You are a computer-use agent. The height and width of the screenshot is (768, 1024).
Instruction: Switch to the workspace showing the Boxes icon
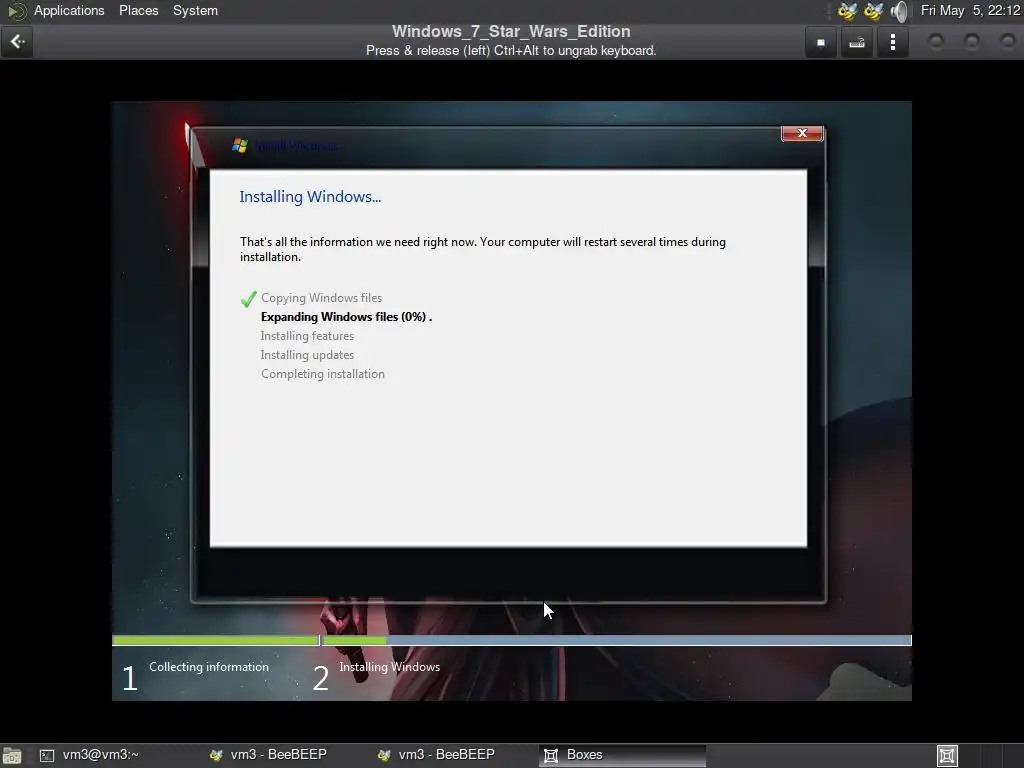tap(947, 756)
